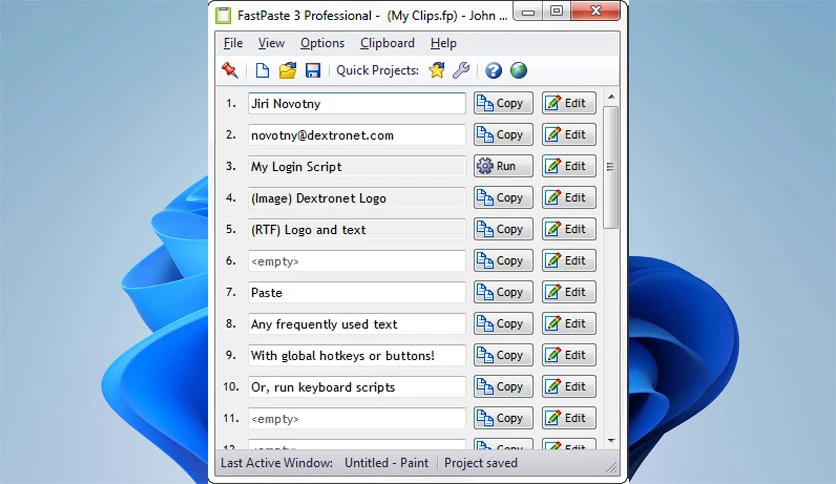Screen dimensions: 836x484
Task: Copy clip 1 Jiri Novotny
Action: [503, 103]
